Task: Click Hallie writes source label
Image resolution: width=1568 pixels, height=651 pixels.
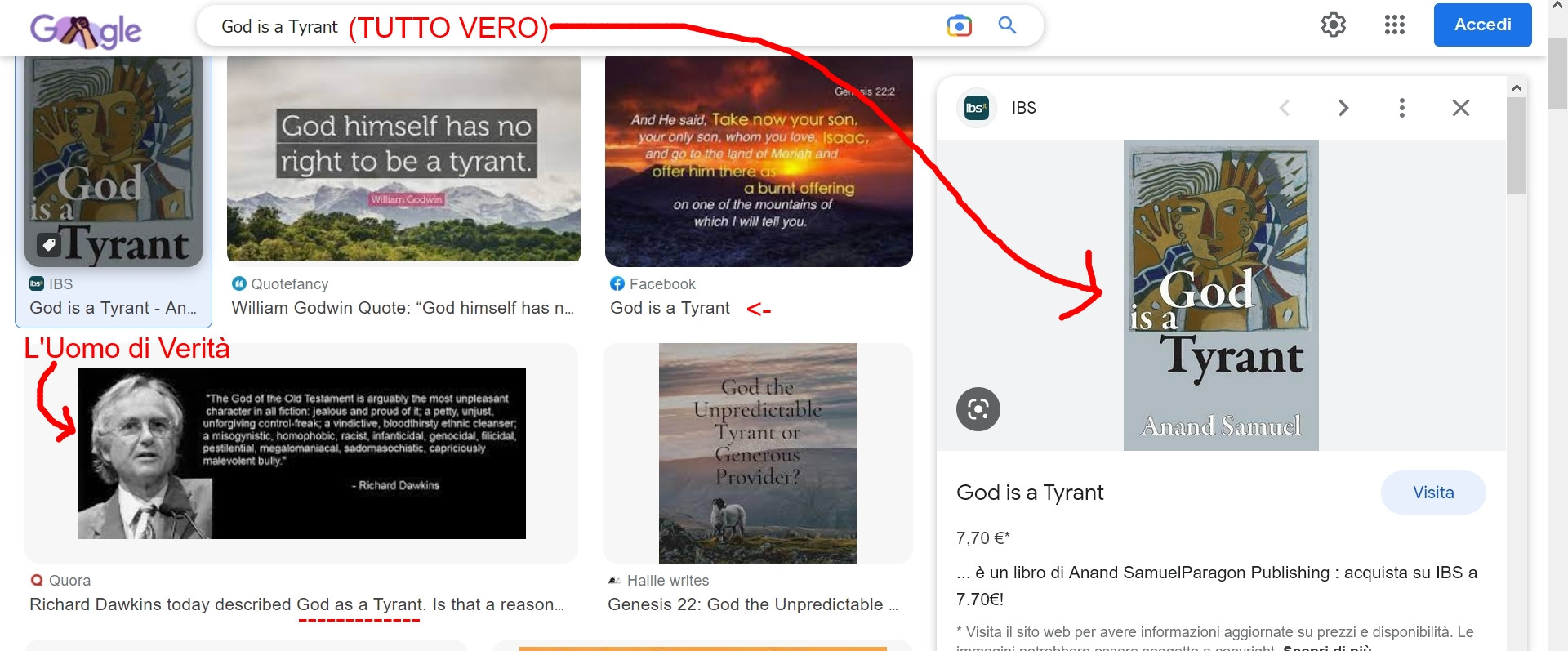Action: pos(668,581)
